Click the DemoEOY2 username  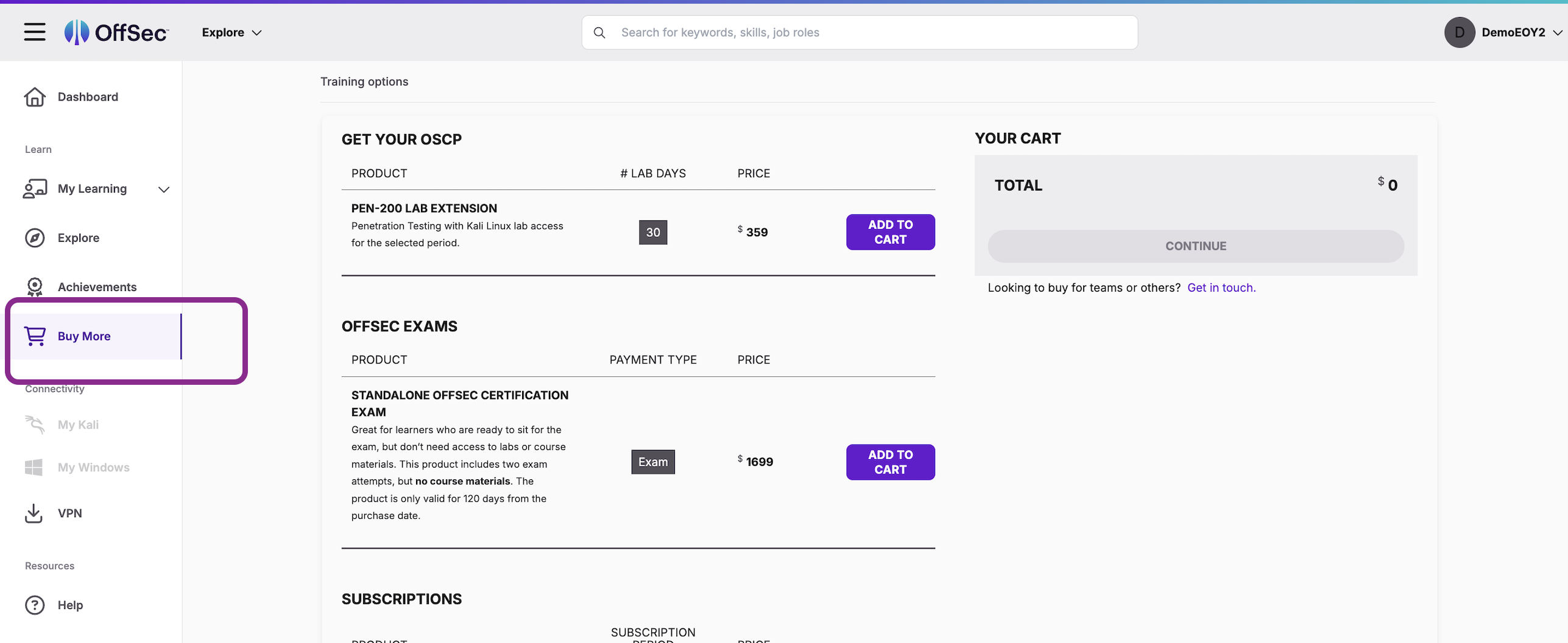pyautogui.click(x=1513, y=32)
